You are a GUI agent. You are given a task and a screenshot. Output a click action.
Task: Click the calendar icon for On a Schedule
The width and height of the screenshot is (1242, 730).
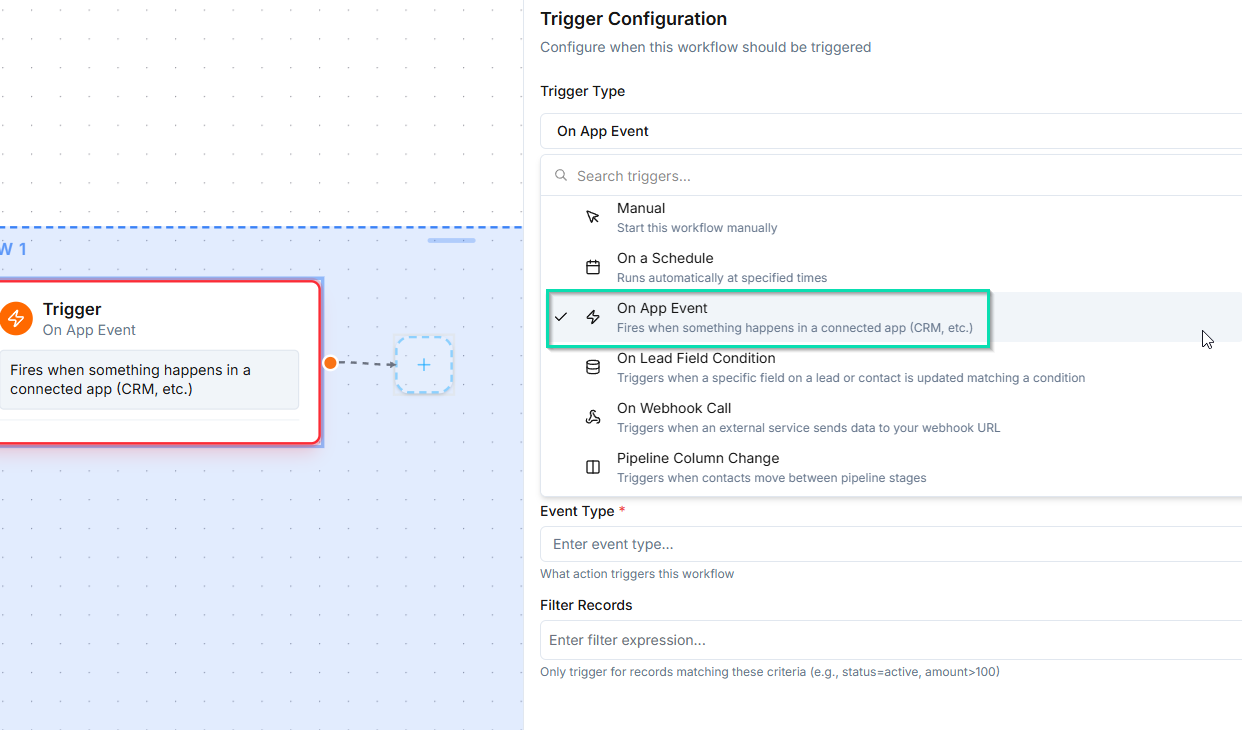click(x=593, y=267)
